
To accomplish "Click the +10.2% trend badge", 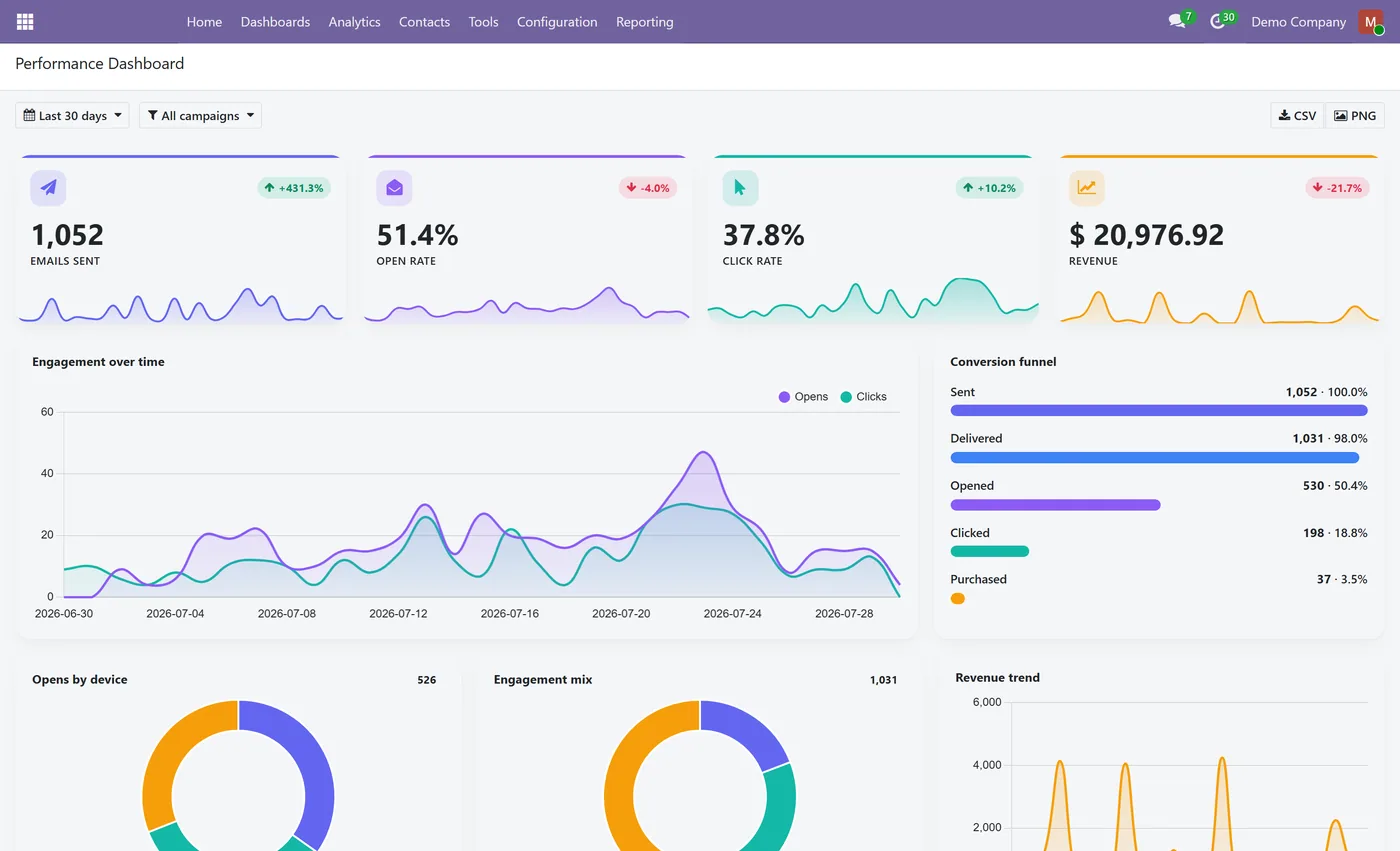I will tap(989, 188).
